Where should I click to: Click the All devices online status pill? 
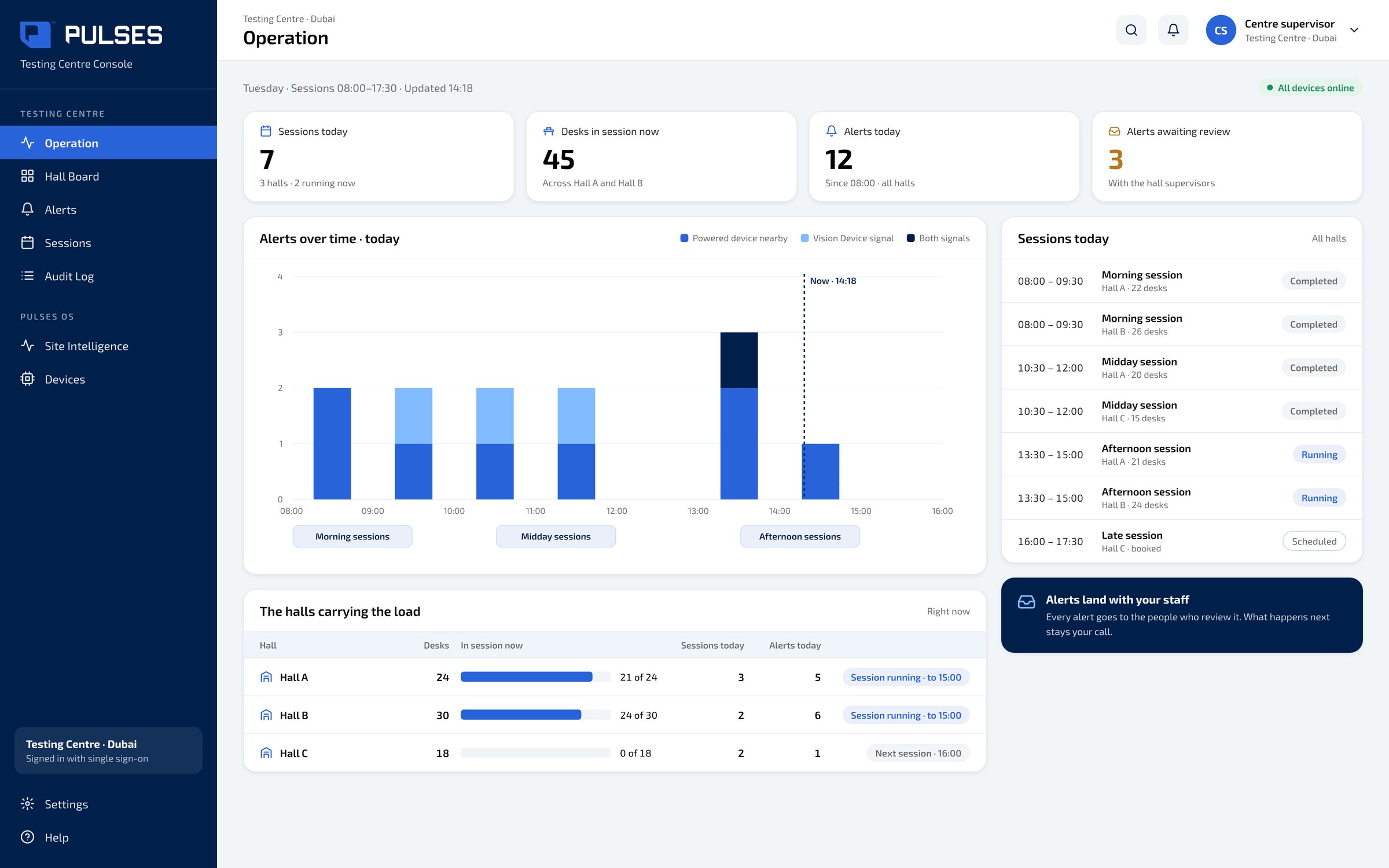(x=1310, y=88)
